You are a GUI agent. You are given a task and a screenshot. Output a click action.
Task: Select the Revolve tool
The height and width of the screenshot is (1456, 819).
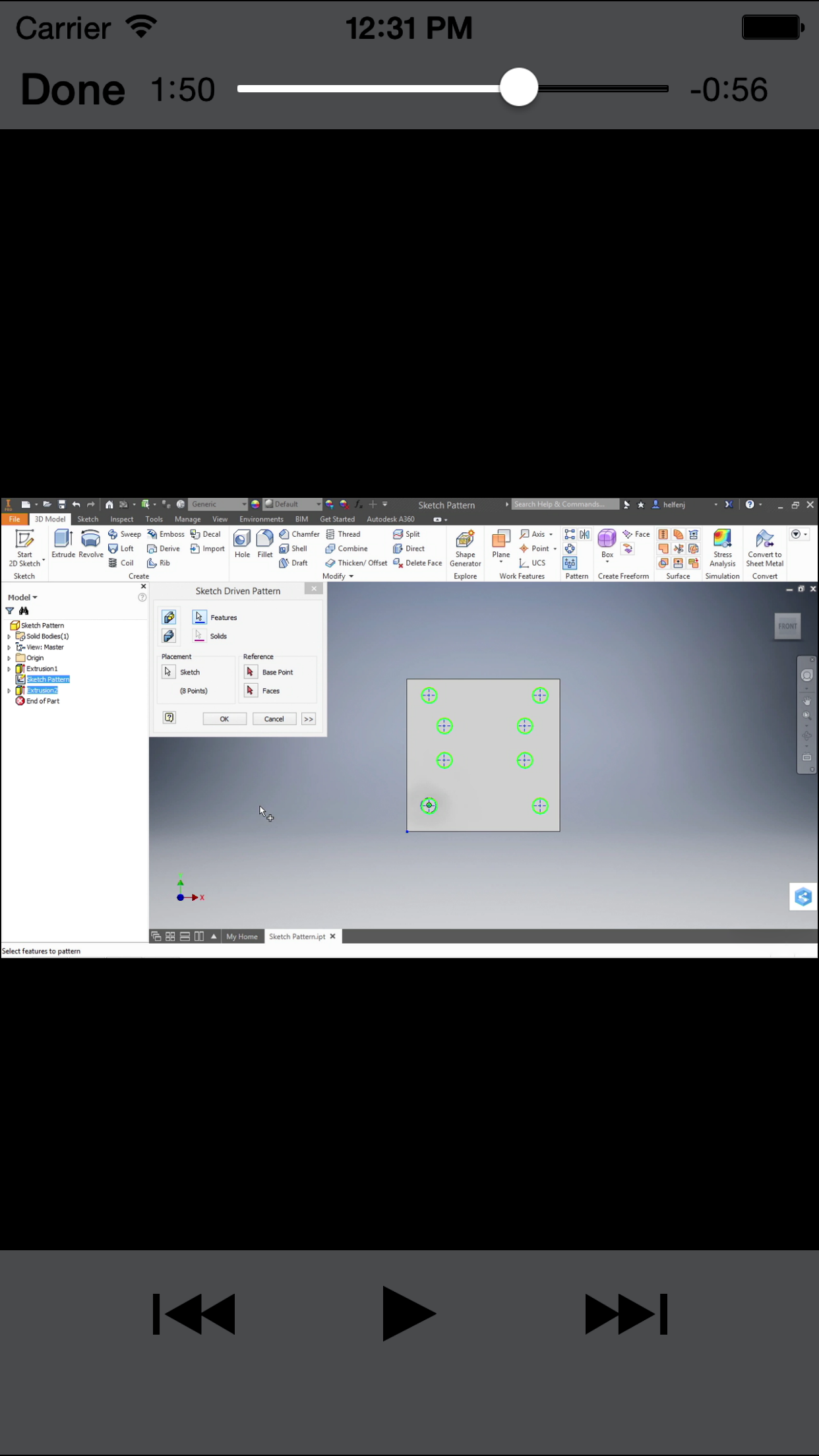pyautogui.click(x=91, y=544)
